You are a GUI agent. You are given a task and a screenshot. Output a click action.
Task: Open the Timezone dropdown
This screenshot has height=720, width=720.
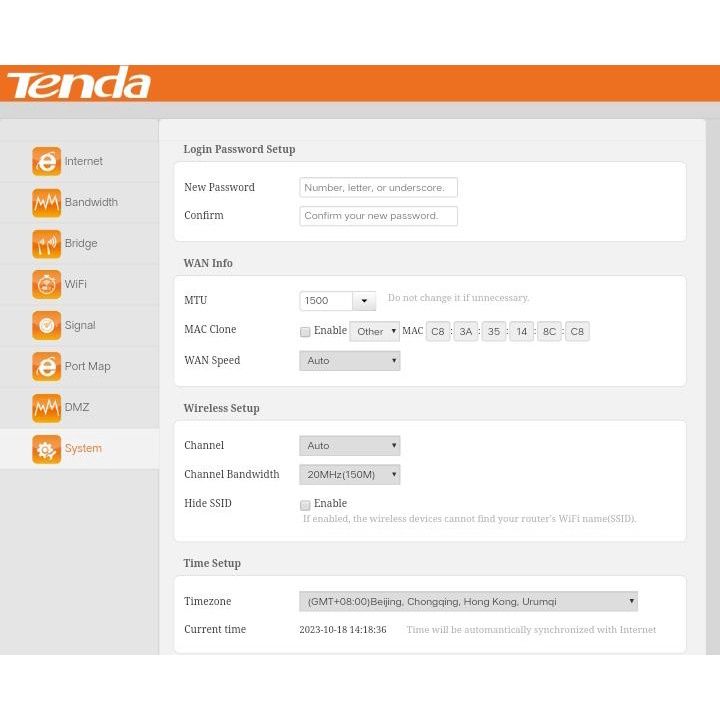pos(468,602)
